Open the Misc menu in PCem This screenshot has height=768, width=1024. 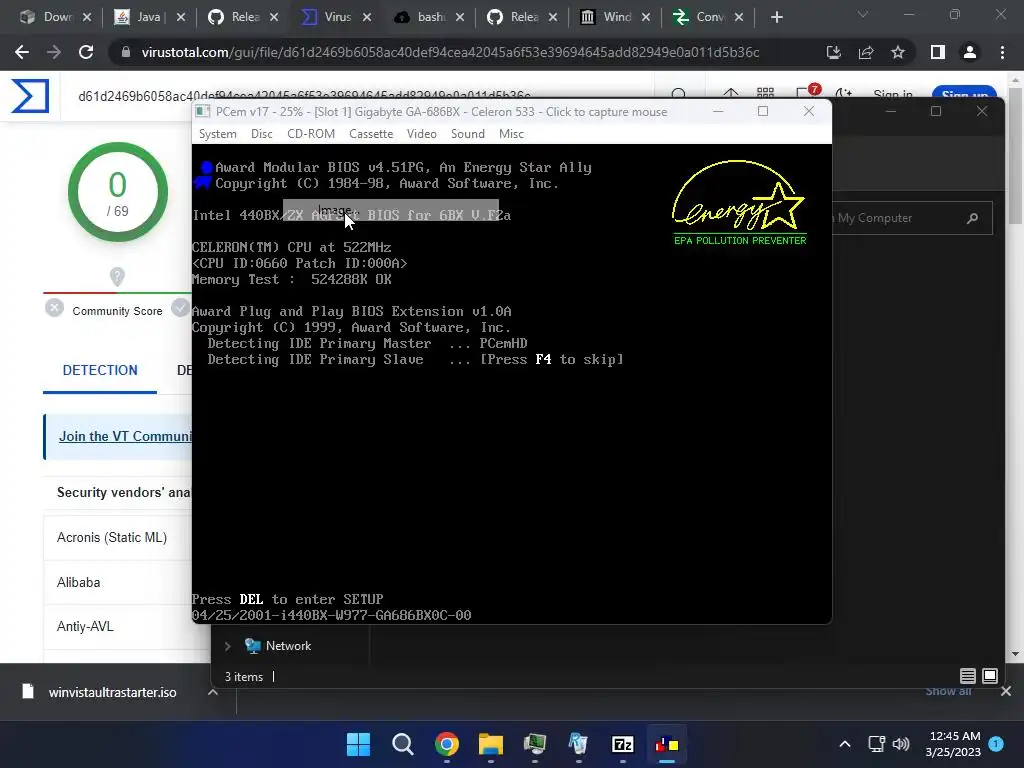point(511,134)
